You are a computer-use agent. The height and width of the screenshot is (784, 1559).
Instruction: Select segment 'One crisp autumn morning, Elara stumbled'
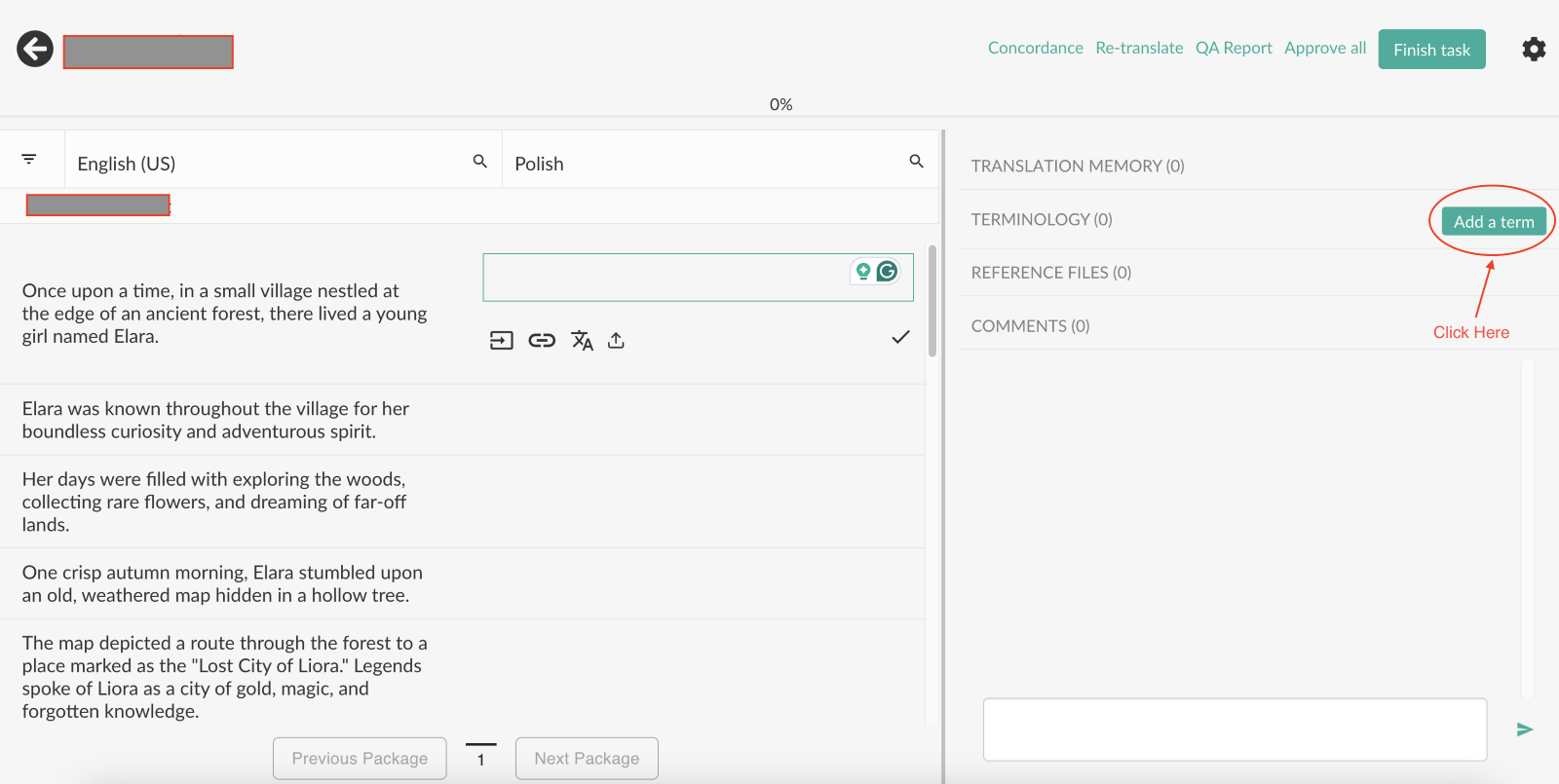coord(222,583)
